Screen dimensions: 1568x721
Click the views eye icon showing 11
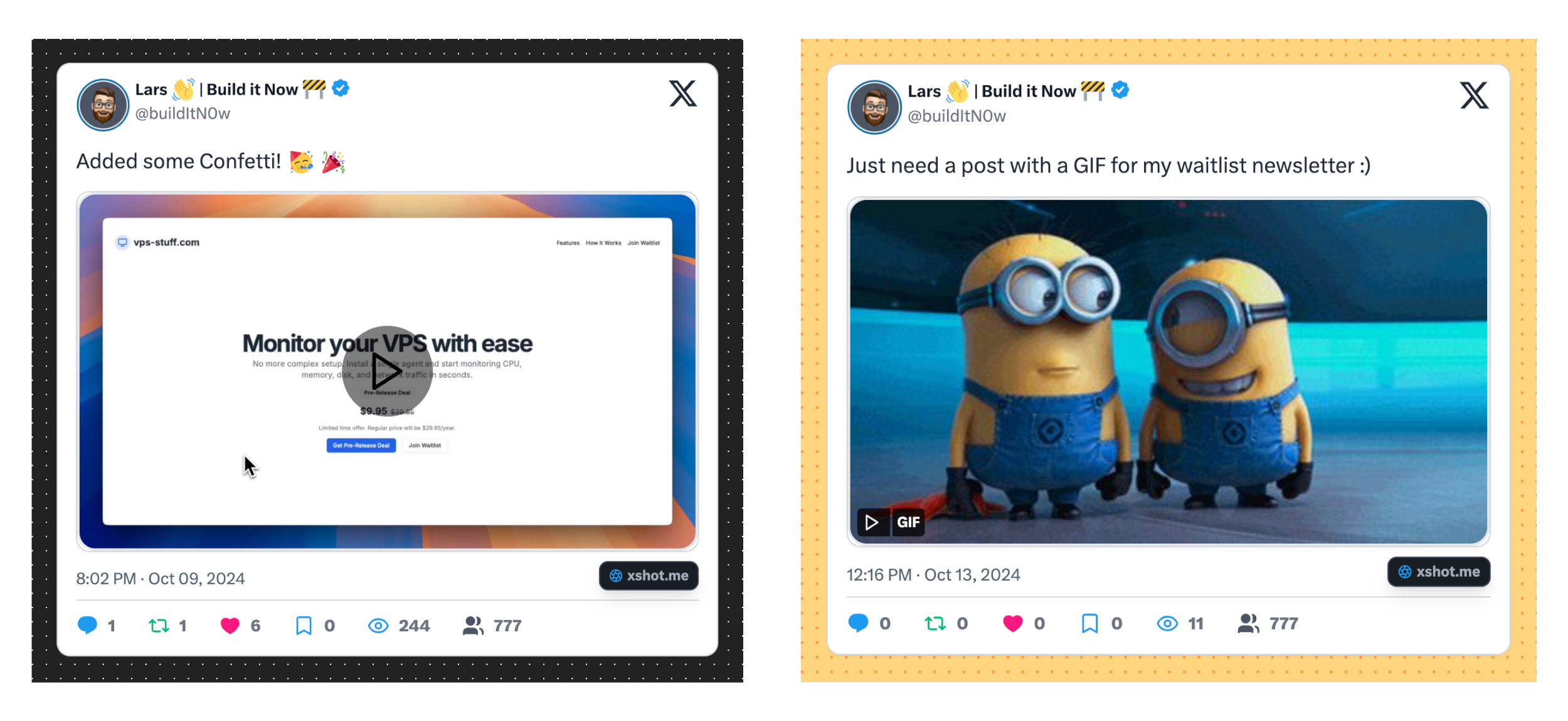click(1167, 623)
